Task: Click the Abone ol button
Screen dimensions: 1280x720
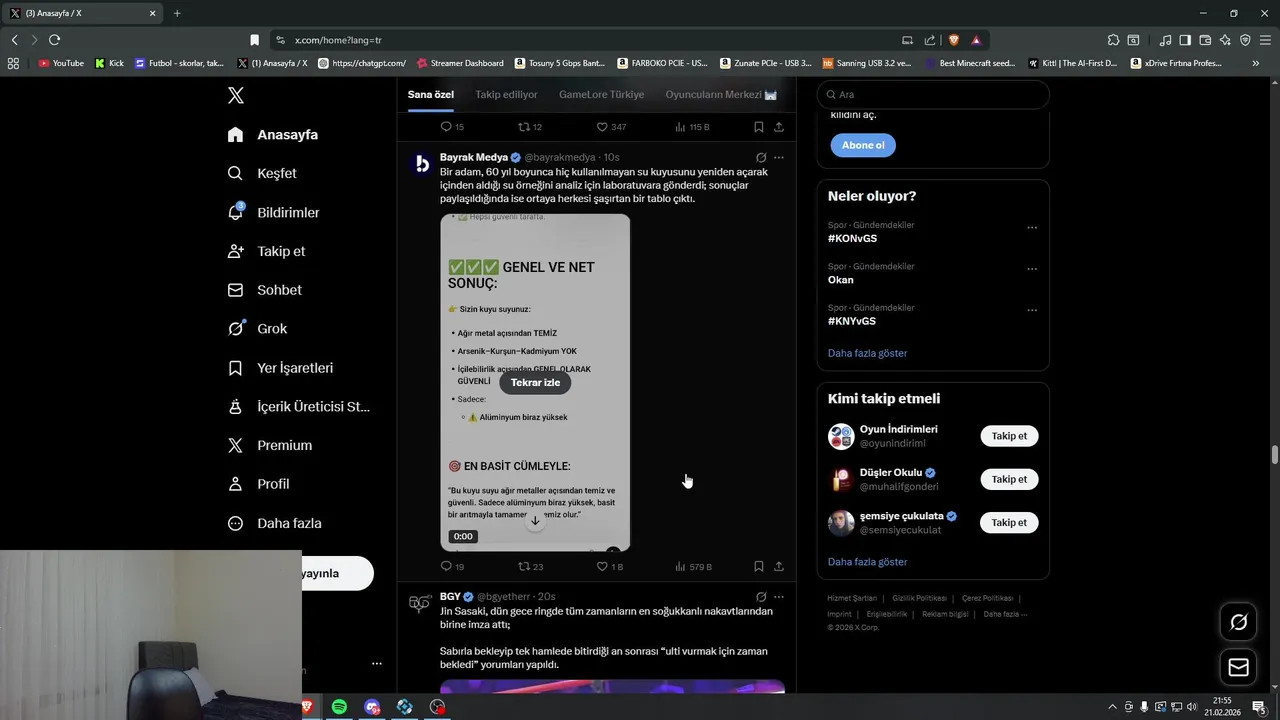Action: coord(863,145)
